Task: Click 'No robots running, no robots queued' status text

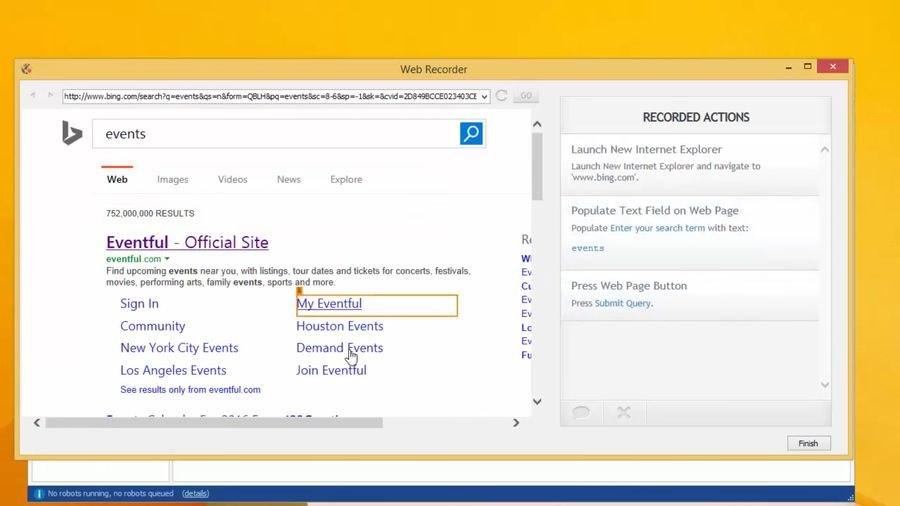Action: click(110, 493)
